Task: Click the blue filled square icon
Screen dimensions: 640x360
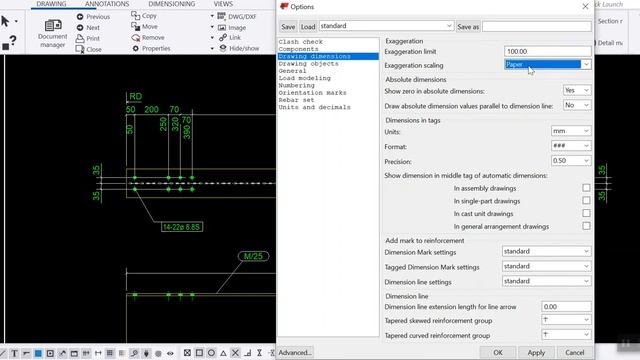Action: point(38,353)
